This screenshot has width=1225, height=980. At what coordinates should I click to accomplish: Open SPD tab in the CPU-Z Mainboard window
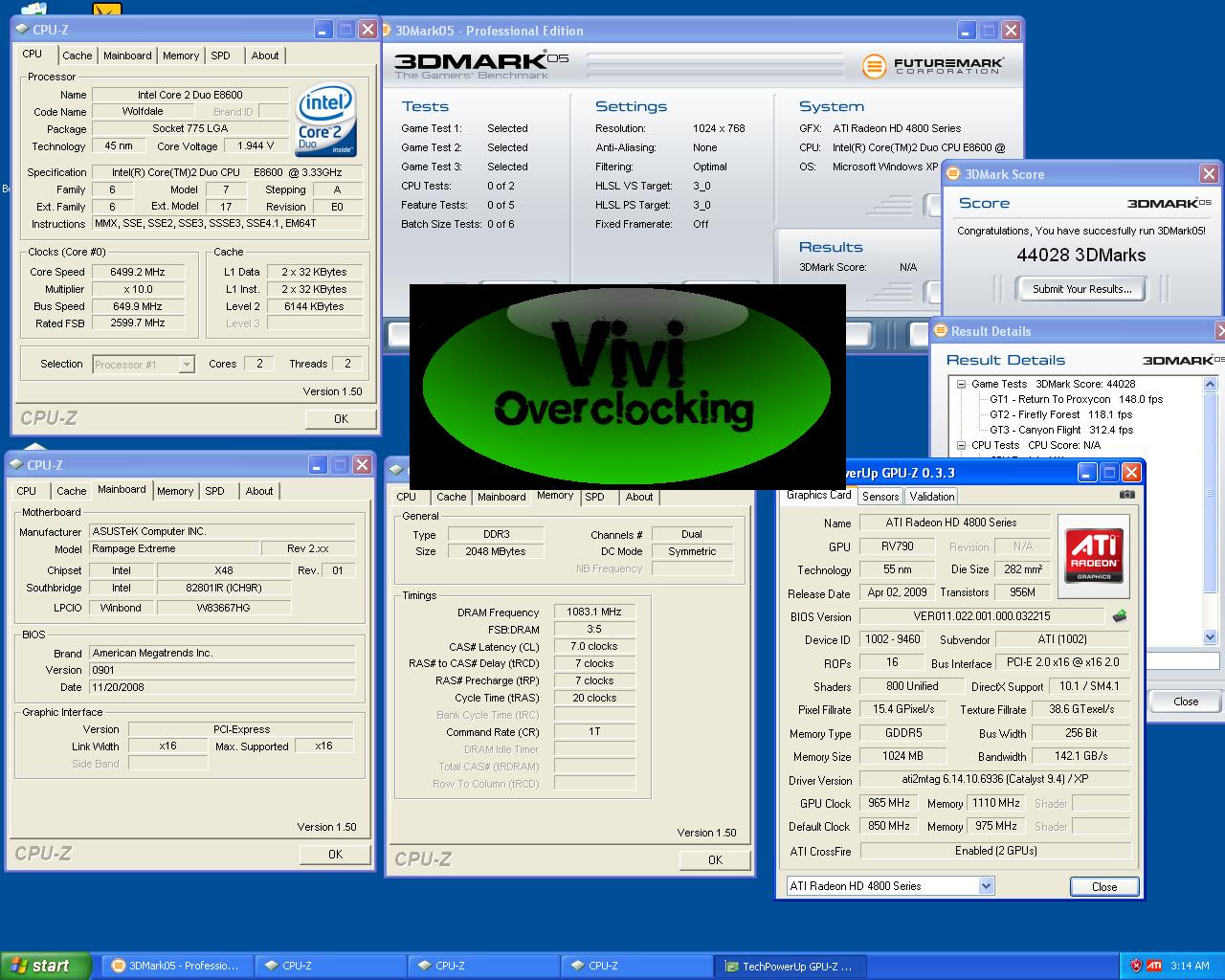coord(215,491)
